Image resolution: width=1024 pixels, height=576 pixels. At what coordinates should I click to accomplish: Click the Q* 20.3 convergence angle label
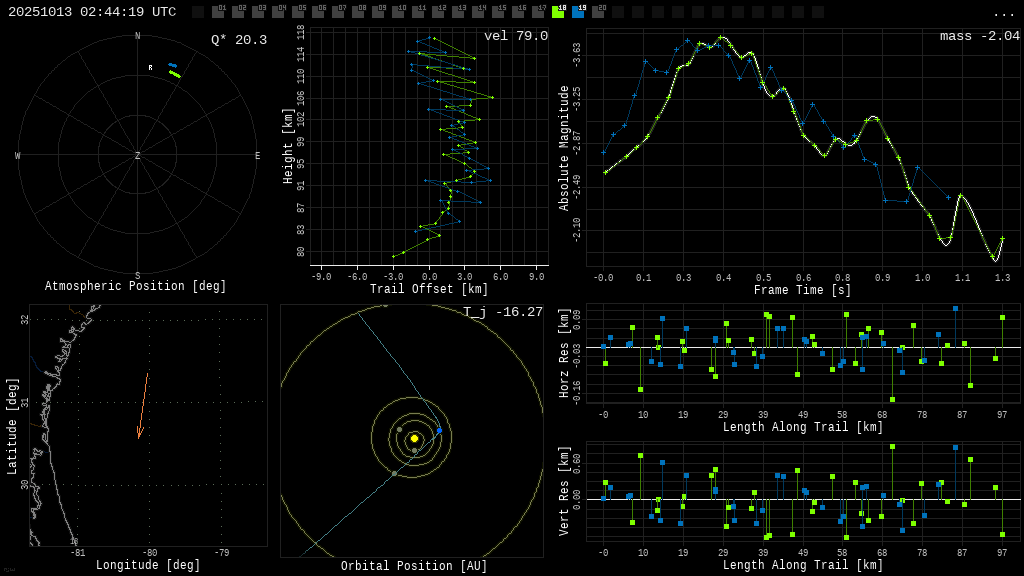(x=238, y=40)
